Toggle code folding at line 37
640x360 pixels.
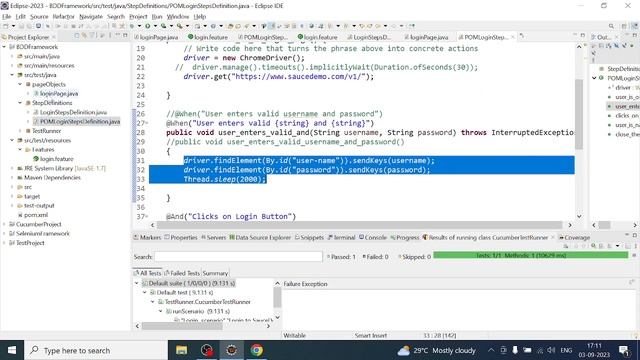[x=147, y=217]
